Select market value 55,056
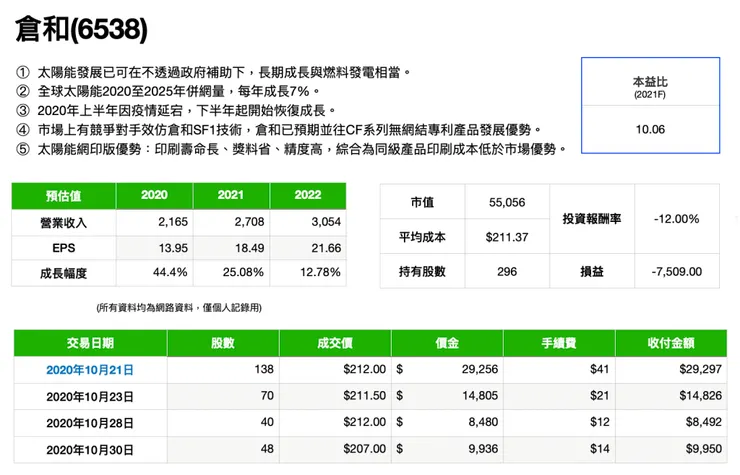 pyautogui.click(x=507, y=202)
